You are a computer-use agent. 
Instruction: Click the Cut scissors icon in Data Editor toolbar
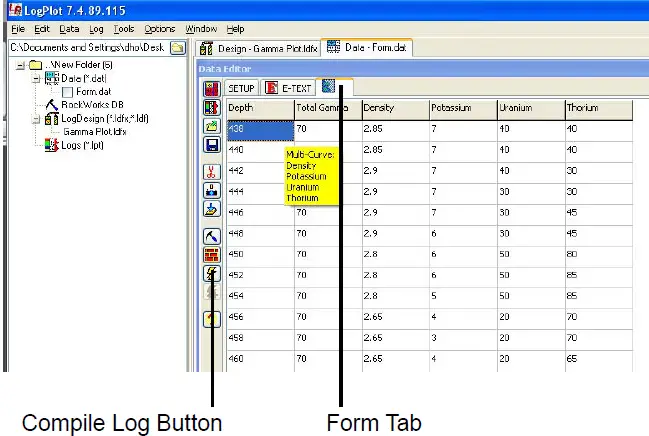pos(212,171)
